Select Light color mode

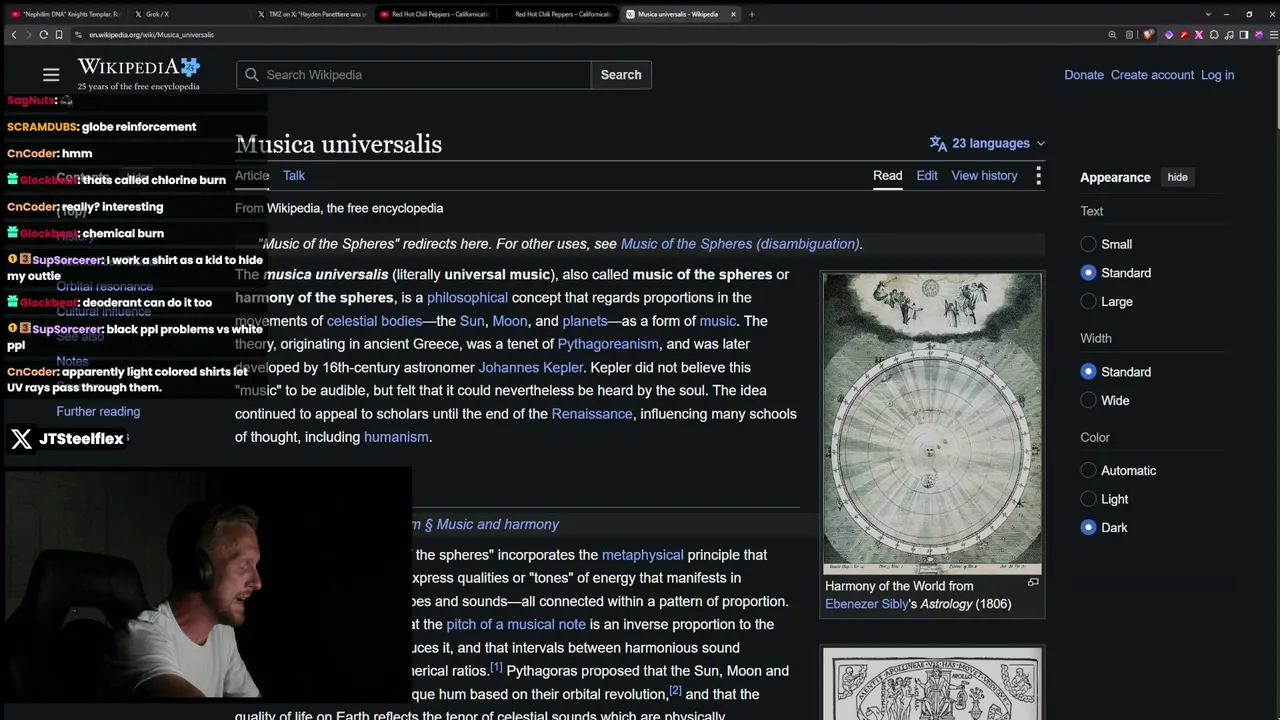[1088, 499]
